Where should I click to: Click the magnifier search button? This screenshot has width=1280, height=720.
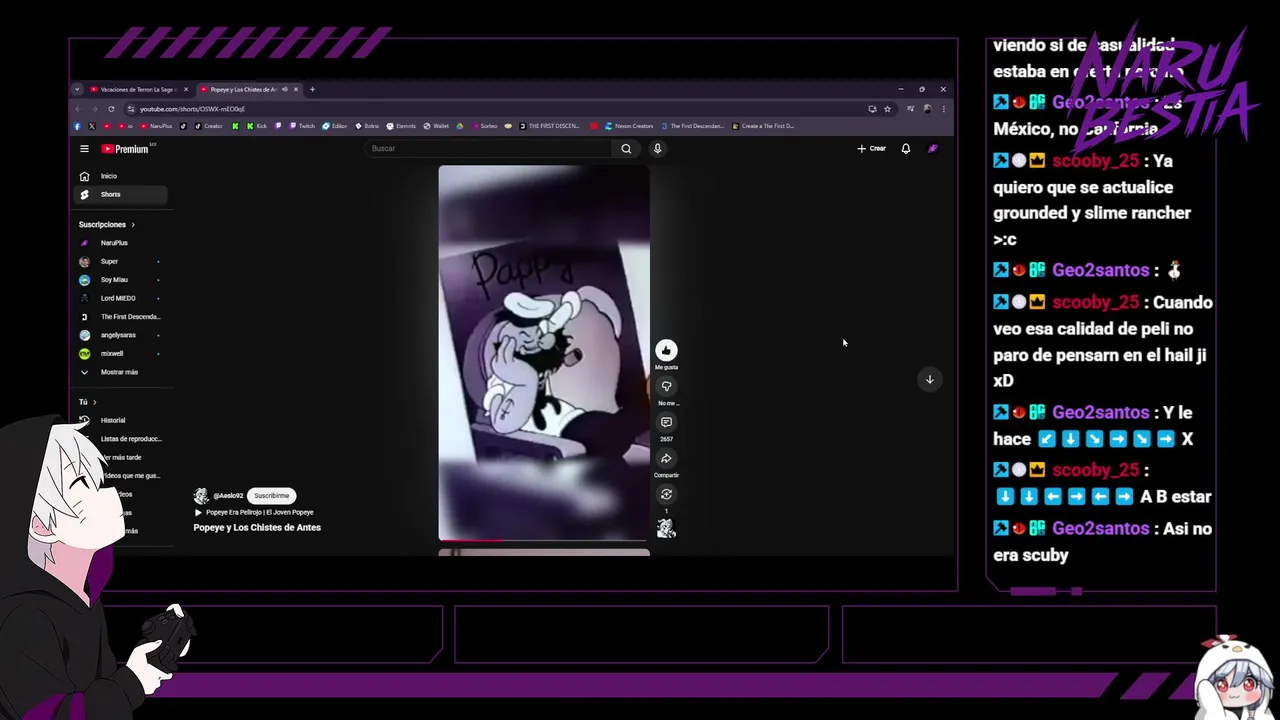(x=626, y=149)
